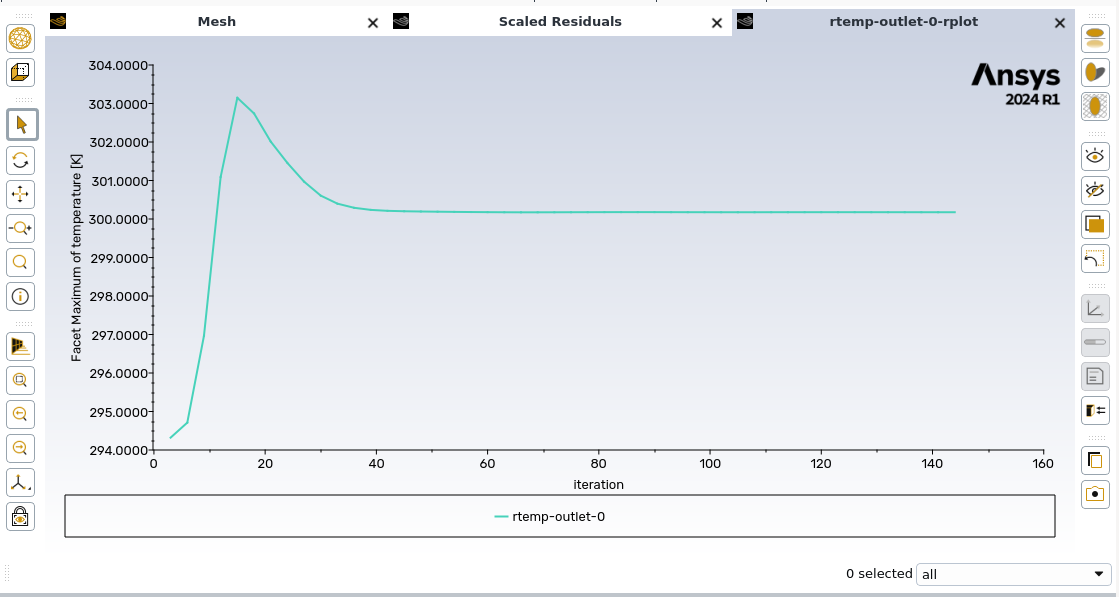Click the colormap legend toggle icon
This screenshot has height=597, width=1119.
point(1096,410)
